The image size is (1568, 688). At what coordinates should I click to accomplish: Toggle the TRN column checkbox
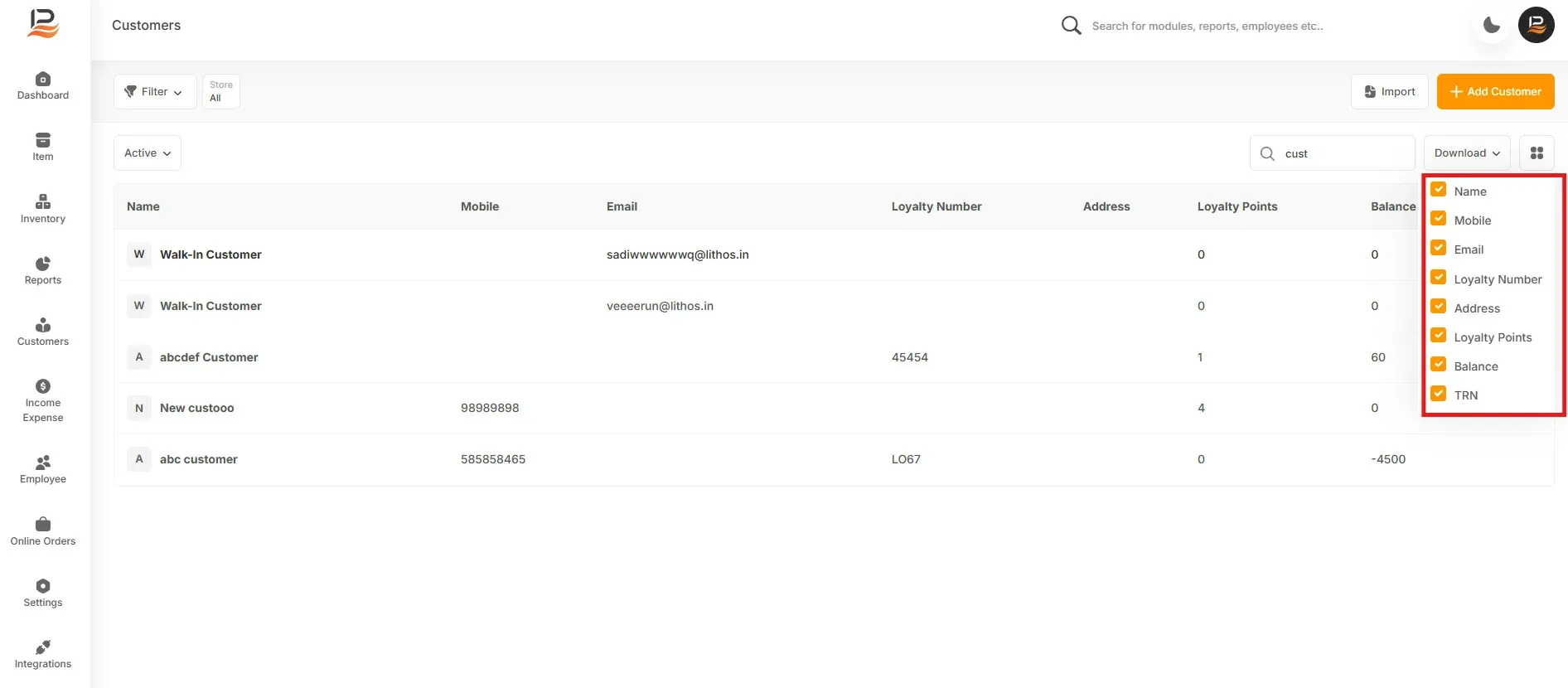[1439, 394]
